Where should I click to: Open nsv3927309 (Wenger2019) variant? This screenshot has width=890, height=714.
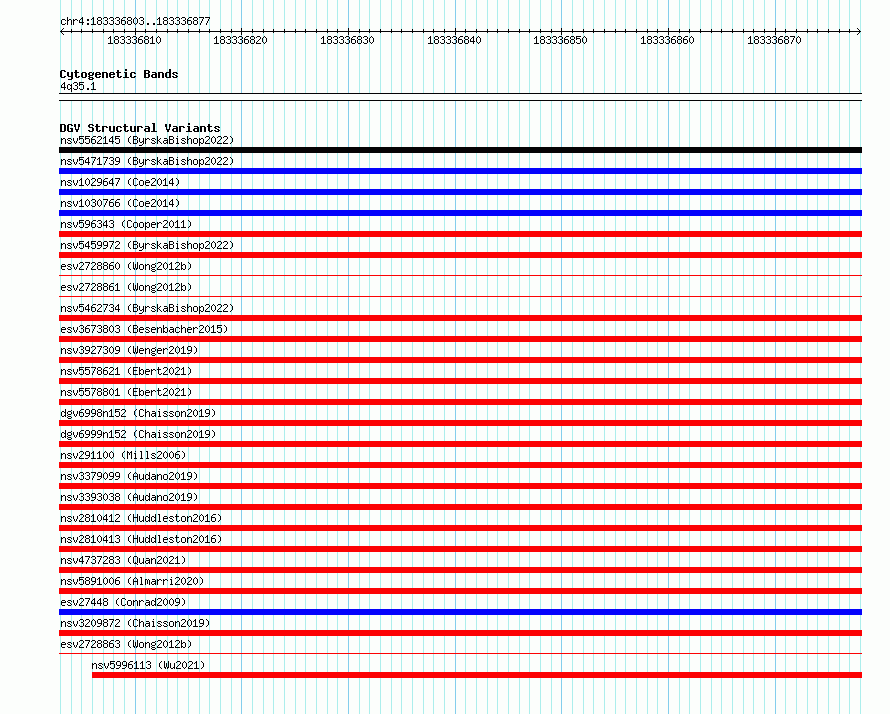point(129,350)
